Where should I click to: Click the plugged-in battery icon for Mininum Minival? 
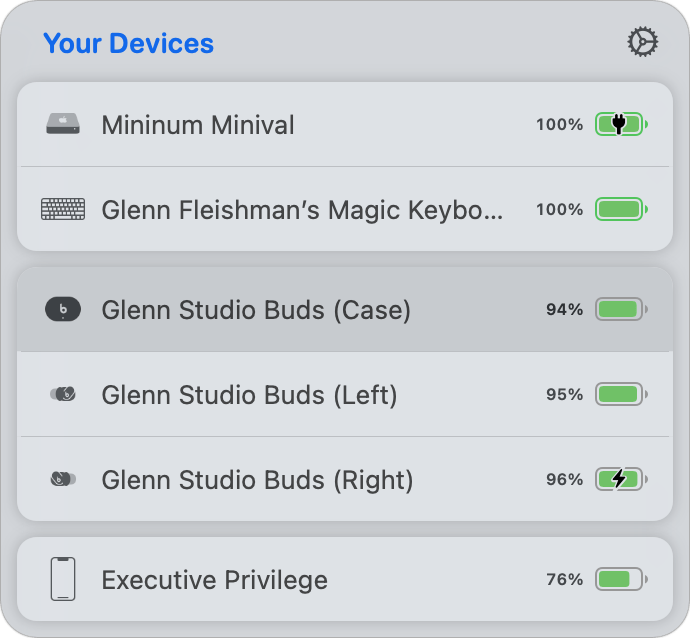coord(621,124)
